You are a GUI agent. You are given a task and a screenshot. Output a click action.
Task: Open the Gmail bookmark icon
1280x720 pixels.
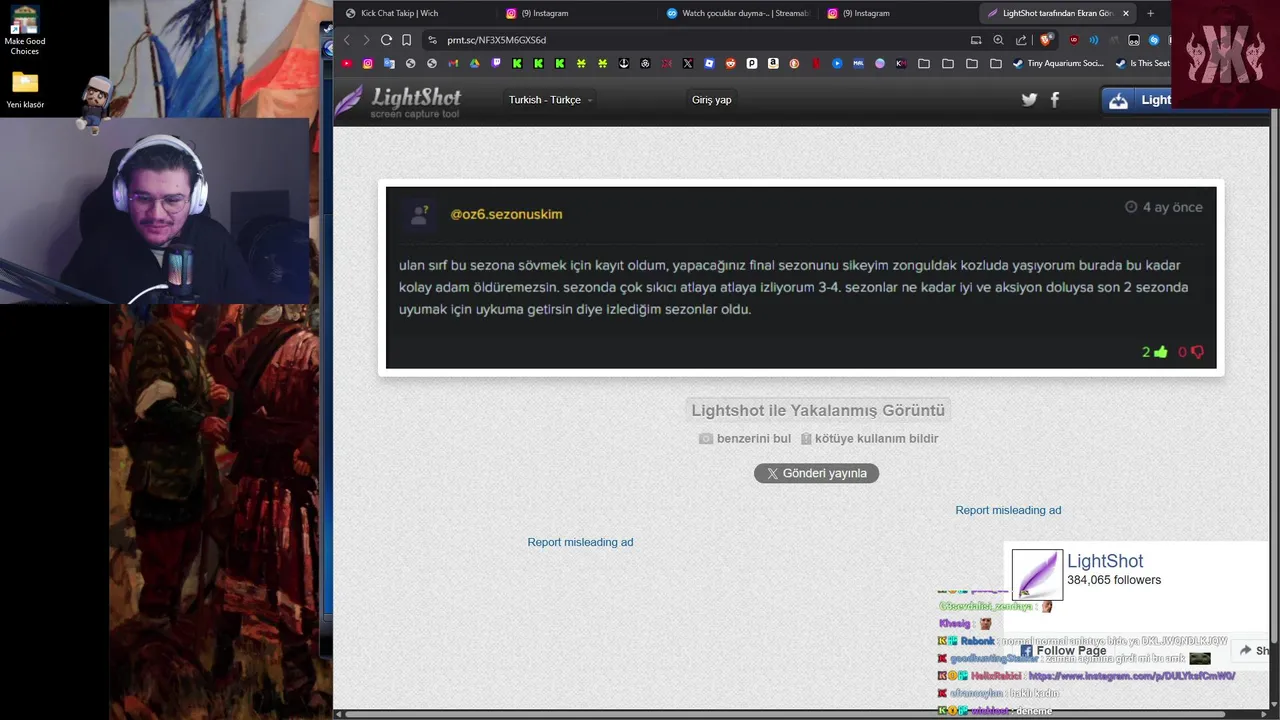coord(453,63)
